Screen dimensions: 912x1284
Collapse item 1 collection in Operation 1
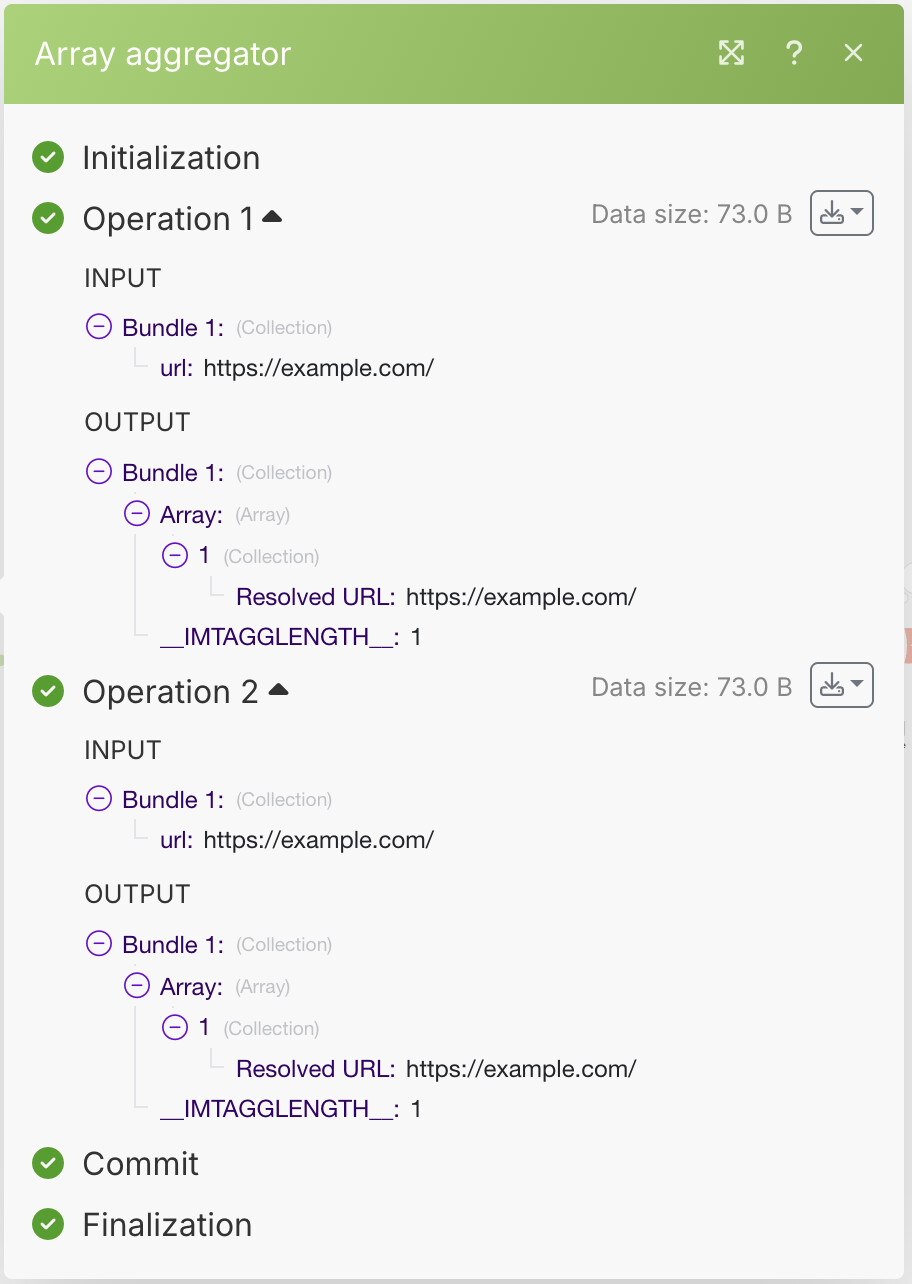point(174,555)
